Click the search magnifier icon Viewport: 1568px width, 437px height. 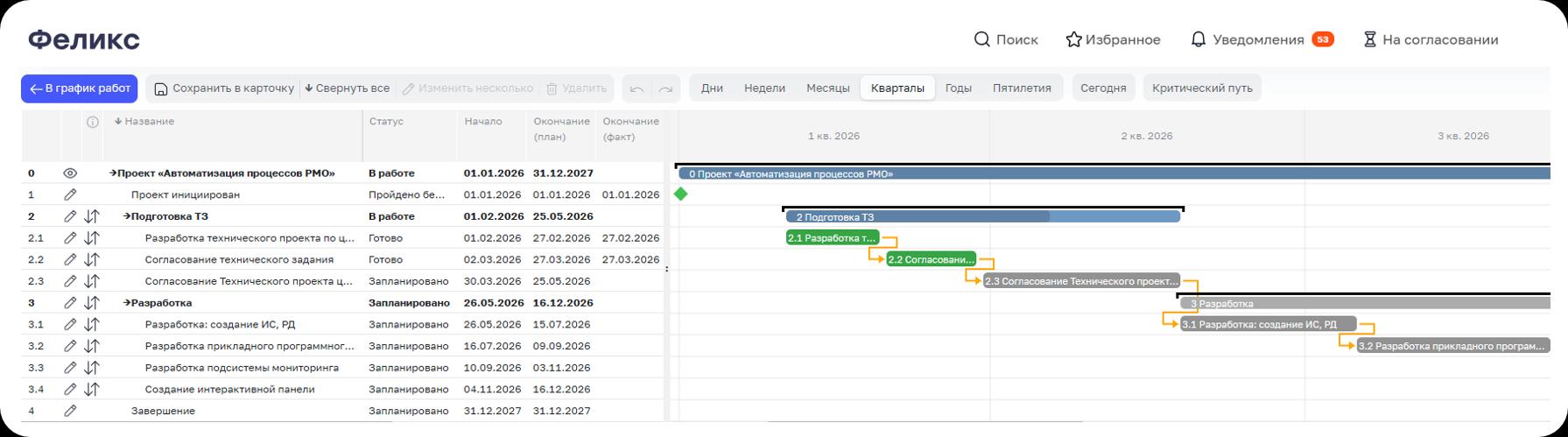[982, 39]
